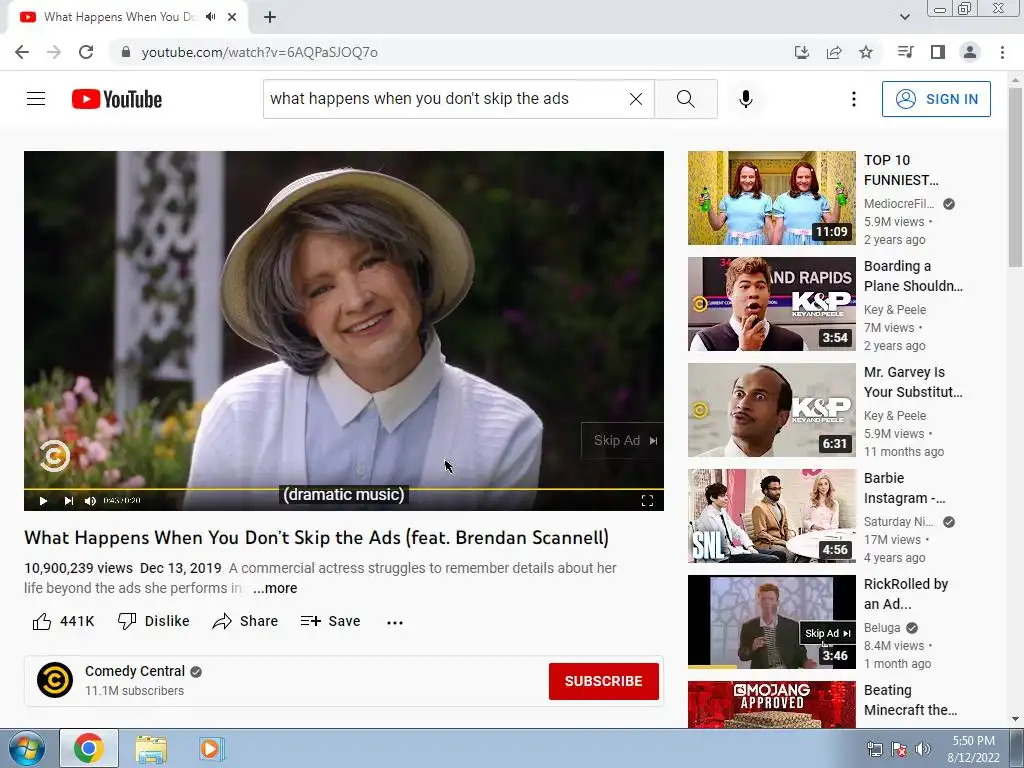1024x768 pixels.
Task: Open the RickRolled by an Ad thumbnail
Action: (771, 622)
